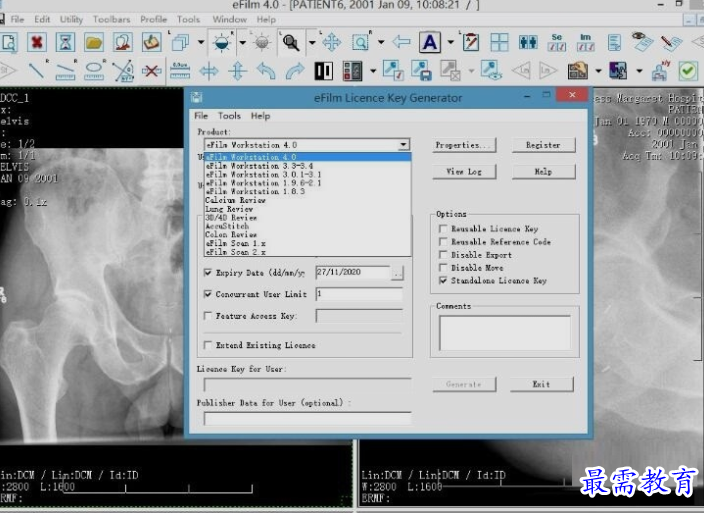Image resolution: width=704 pixels, height=513 pixels.
Task: Click the red X close study icon
Action: tap(37, 43)
